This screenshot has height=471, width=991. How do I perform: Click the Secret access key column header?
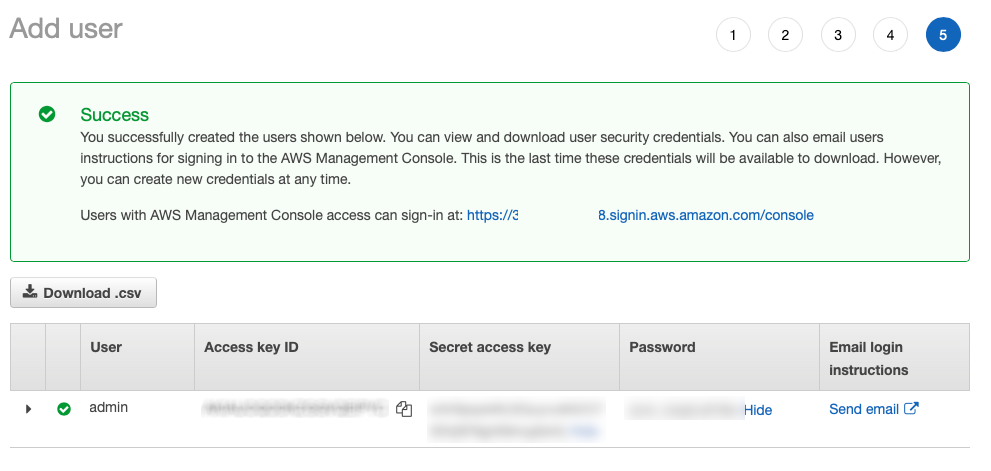(x=490, y=347)
